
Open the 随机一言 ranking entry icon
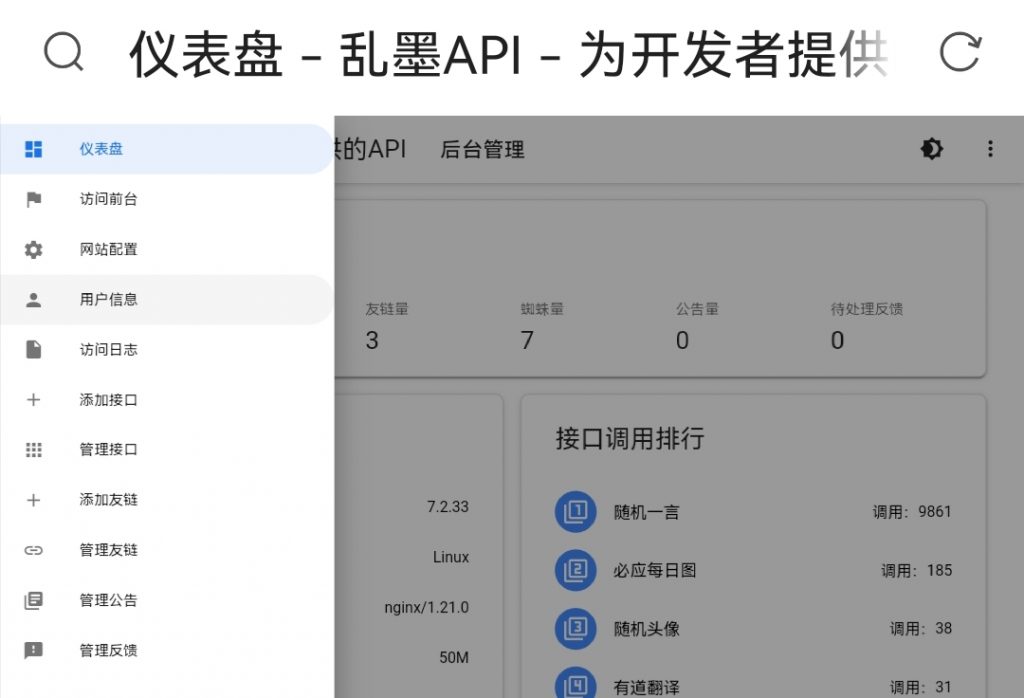pos(576,511)
